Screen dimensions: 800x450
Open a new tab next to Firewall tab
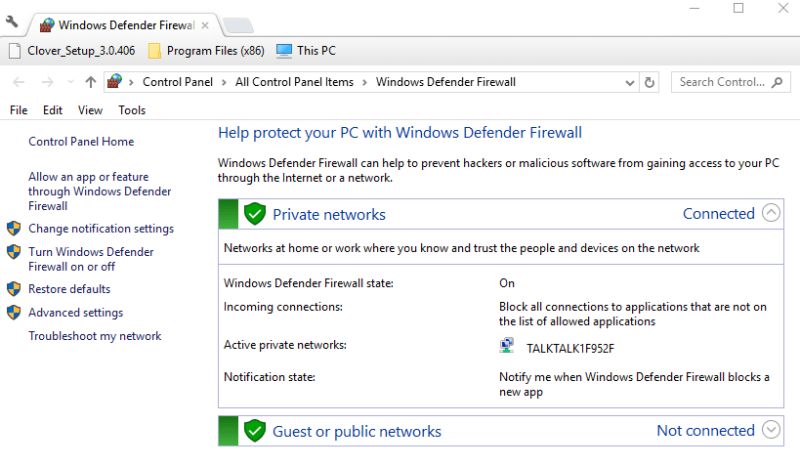(x=238, y=25)
